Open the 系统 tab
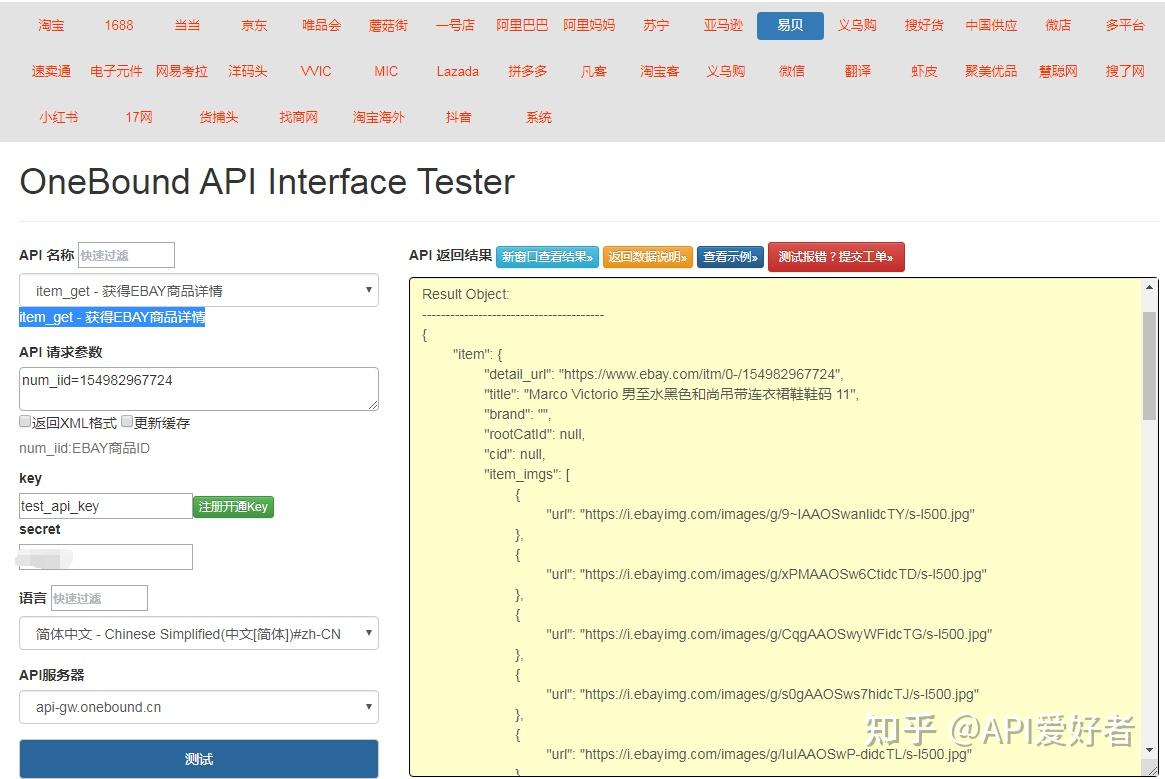1165x779 pixels. [x=539, y=117]
